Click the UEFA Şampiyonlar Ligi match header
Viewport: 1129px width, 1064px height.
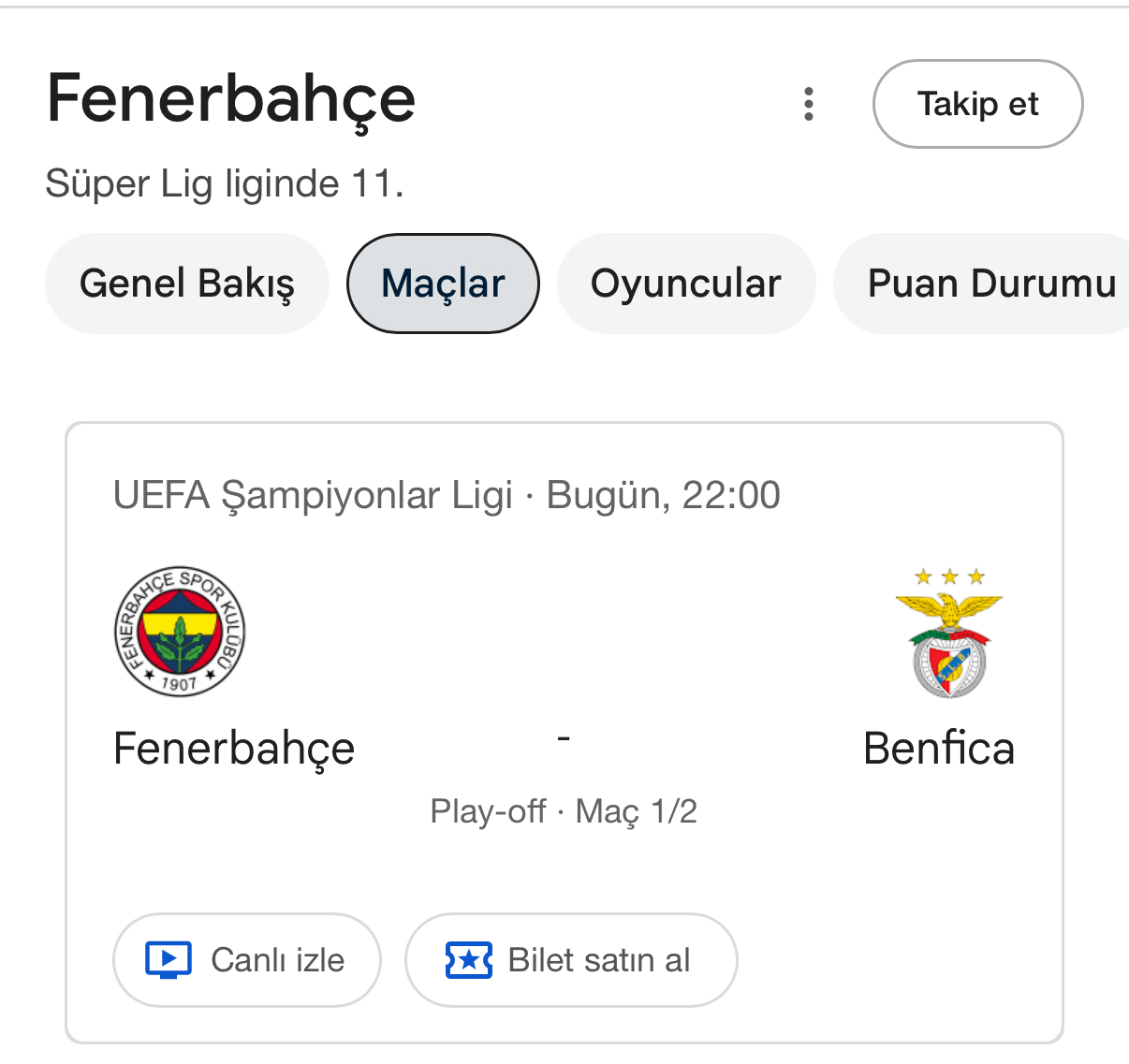point(313,495)
